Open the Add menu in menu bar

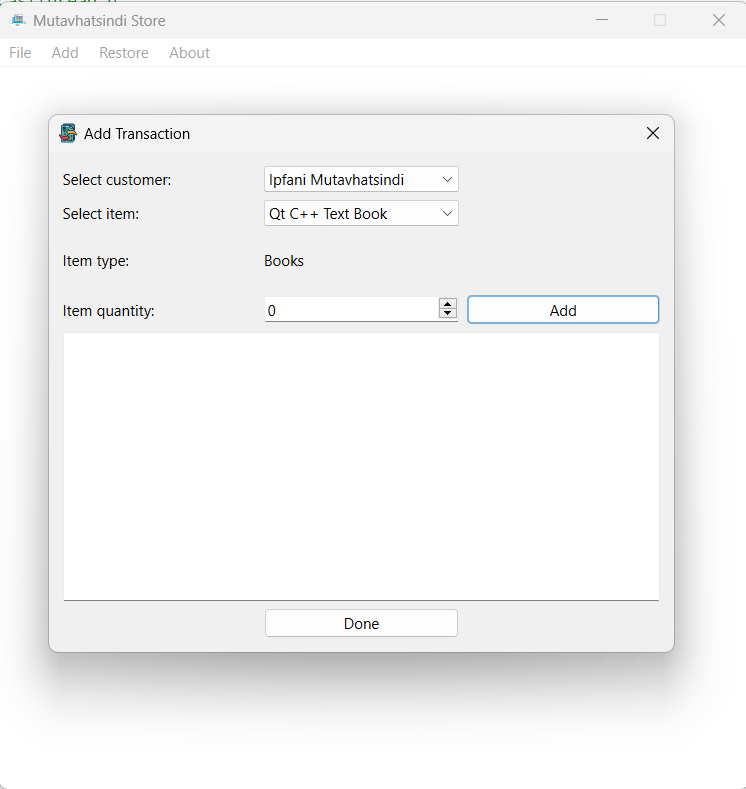tap(65, 53)
